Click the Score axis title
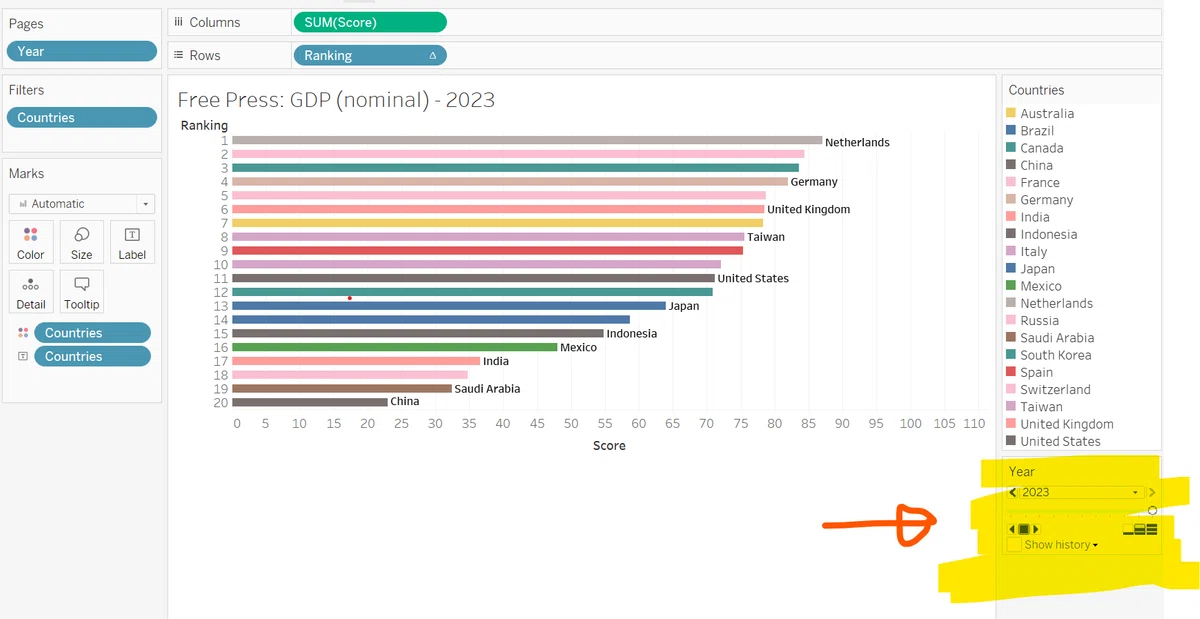The image size is (1200, 619). pos(609,445)
